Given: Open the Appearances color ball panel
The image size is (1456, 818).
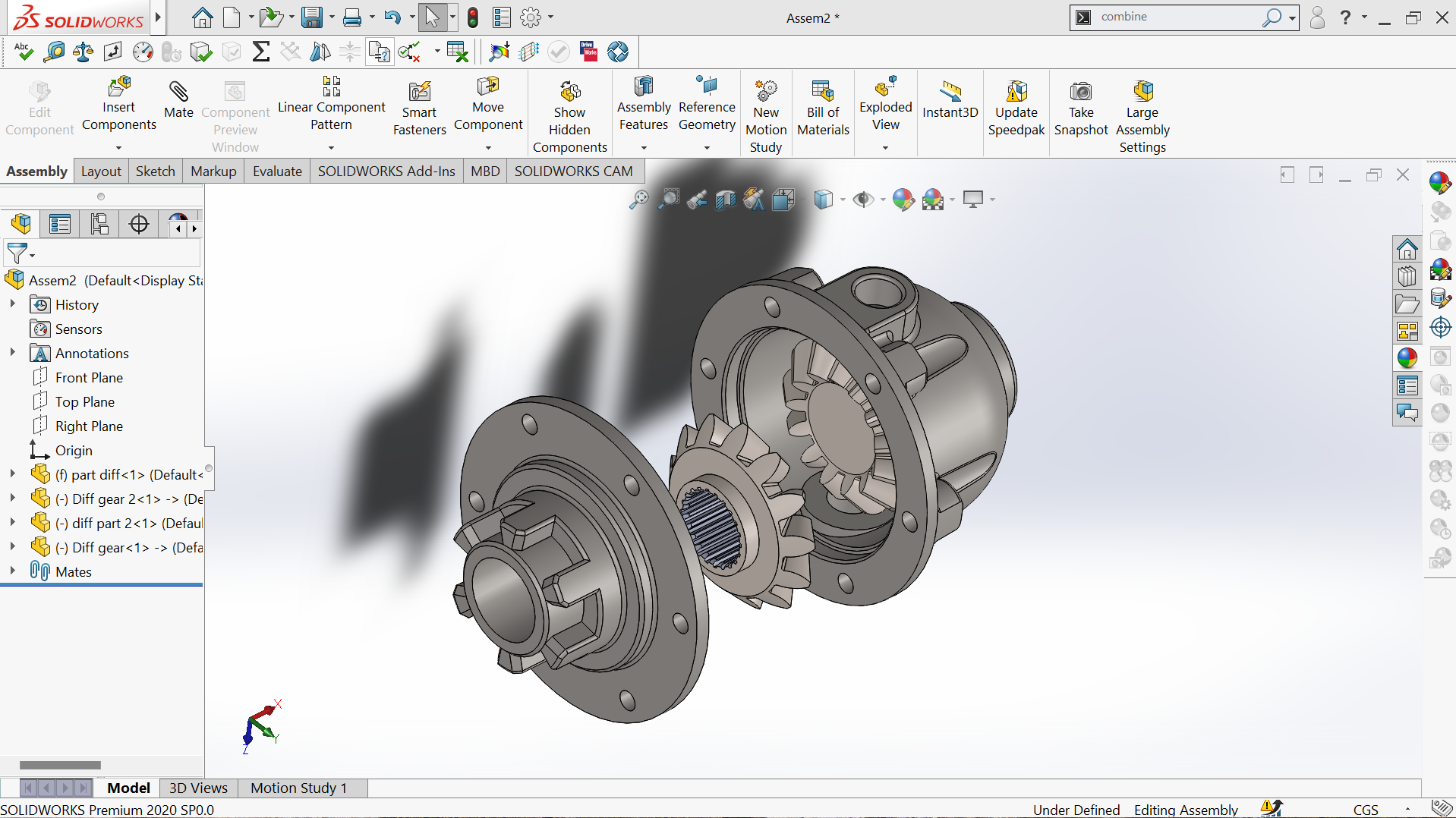Looking at the screenshot, I should point(1407,358).
